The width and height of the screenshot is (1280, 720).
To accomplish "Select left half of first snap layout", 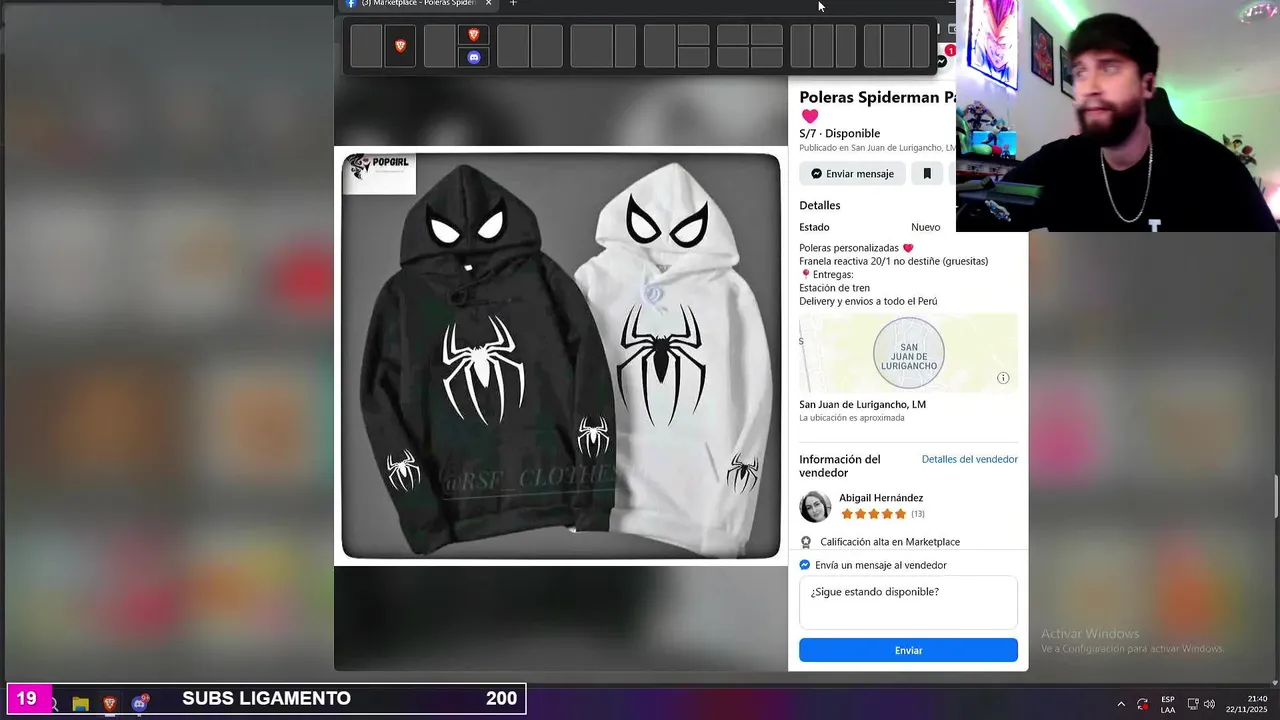I will click(366, 46).
